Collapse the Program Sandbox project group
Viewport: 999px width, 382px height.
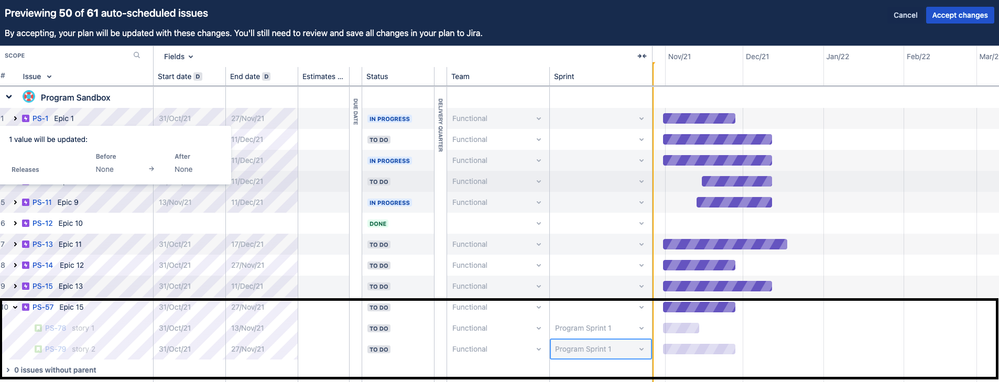point(9,97)
